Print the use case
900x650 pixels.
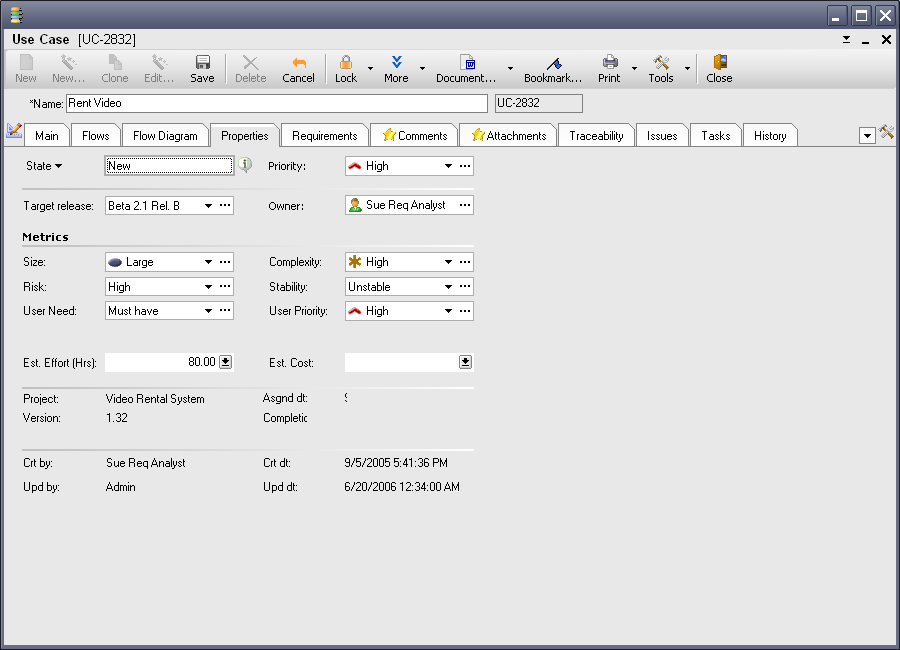(x=610, y=69)
